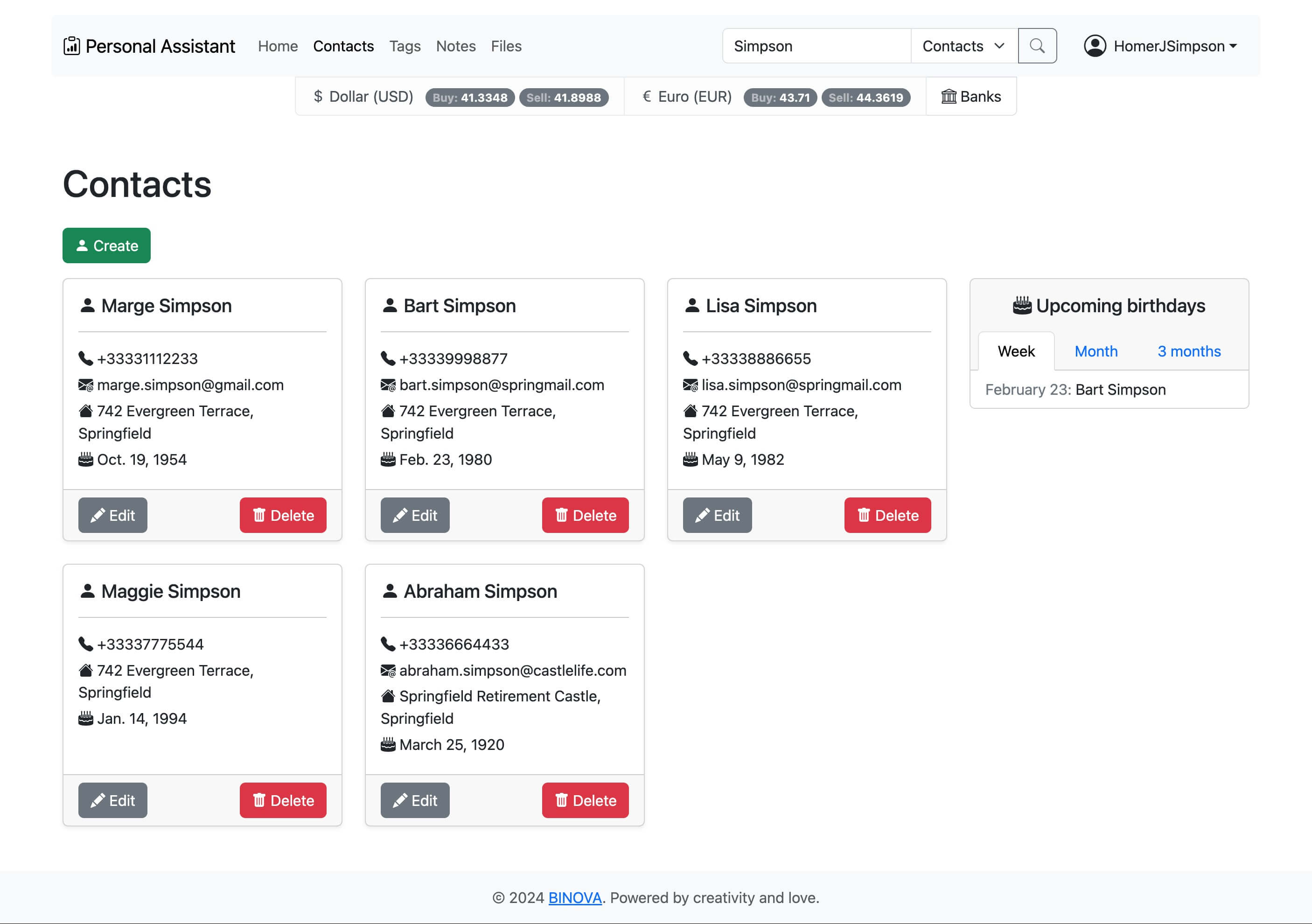Create a new contact
The width and height of the screenshot is (1312, 924).
tap(106, 246)
